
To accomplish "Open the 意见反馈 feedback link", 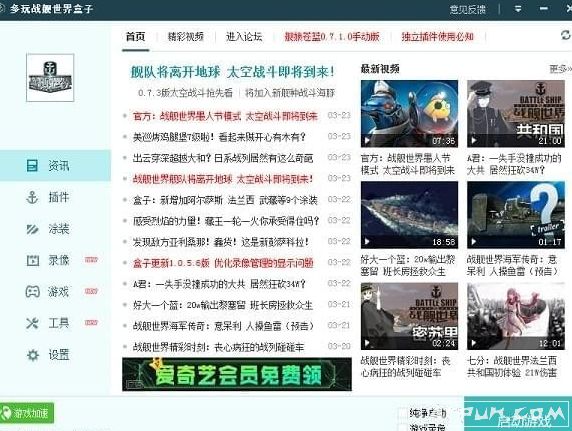I will coord(468,9).
